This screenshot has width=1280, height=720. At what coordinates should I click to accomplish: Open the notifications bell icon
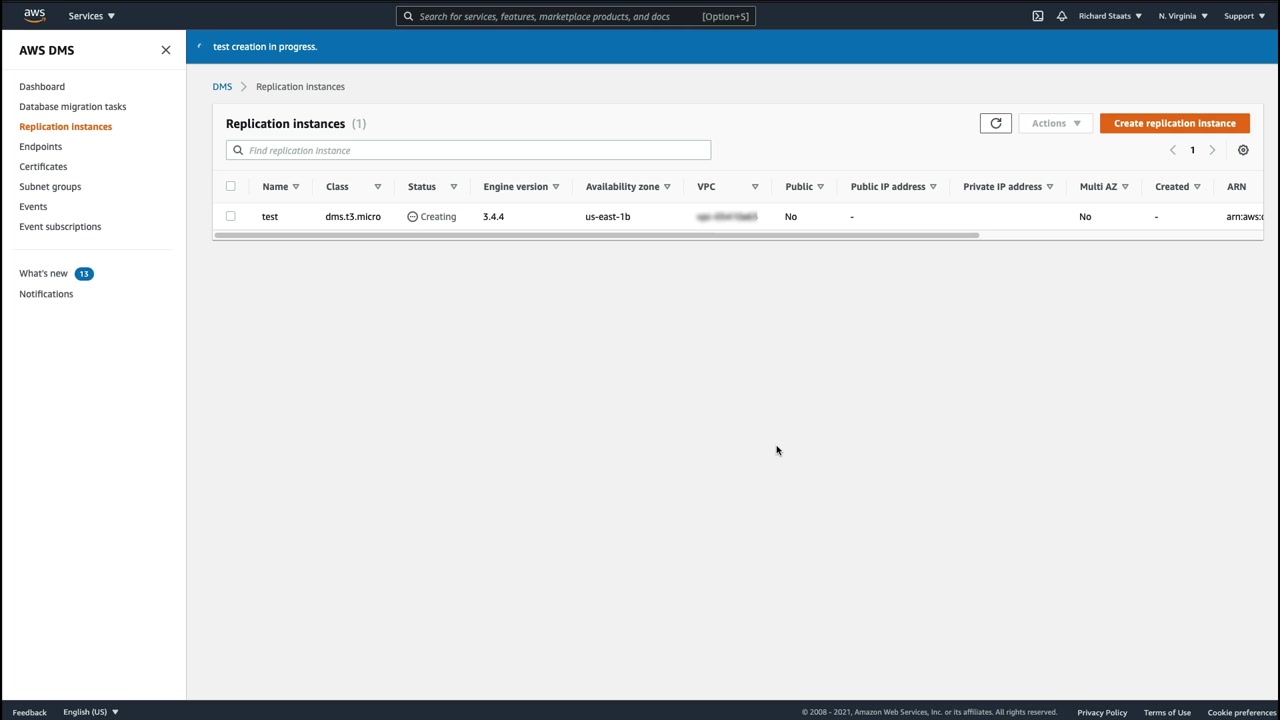point(1062,16)
